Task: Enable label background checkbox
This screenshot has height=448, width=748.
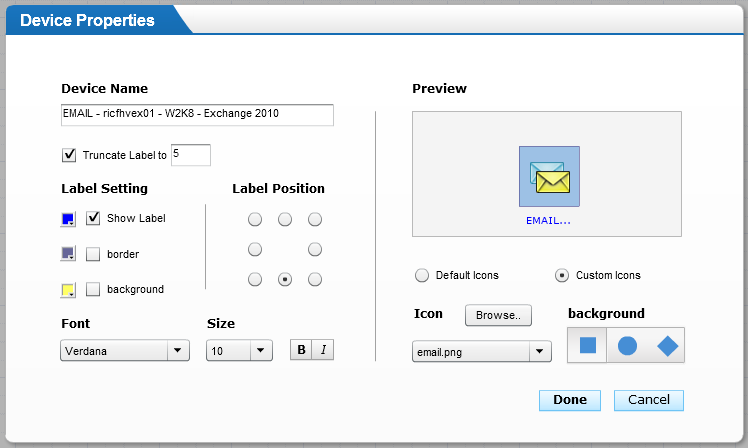Action: [x=93, y=289]
